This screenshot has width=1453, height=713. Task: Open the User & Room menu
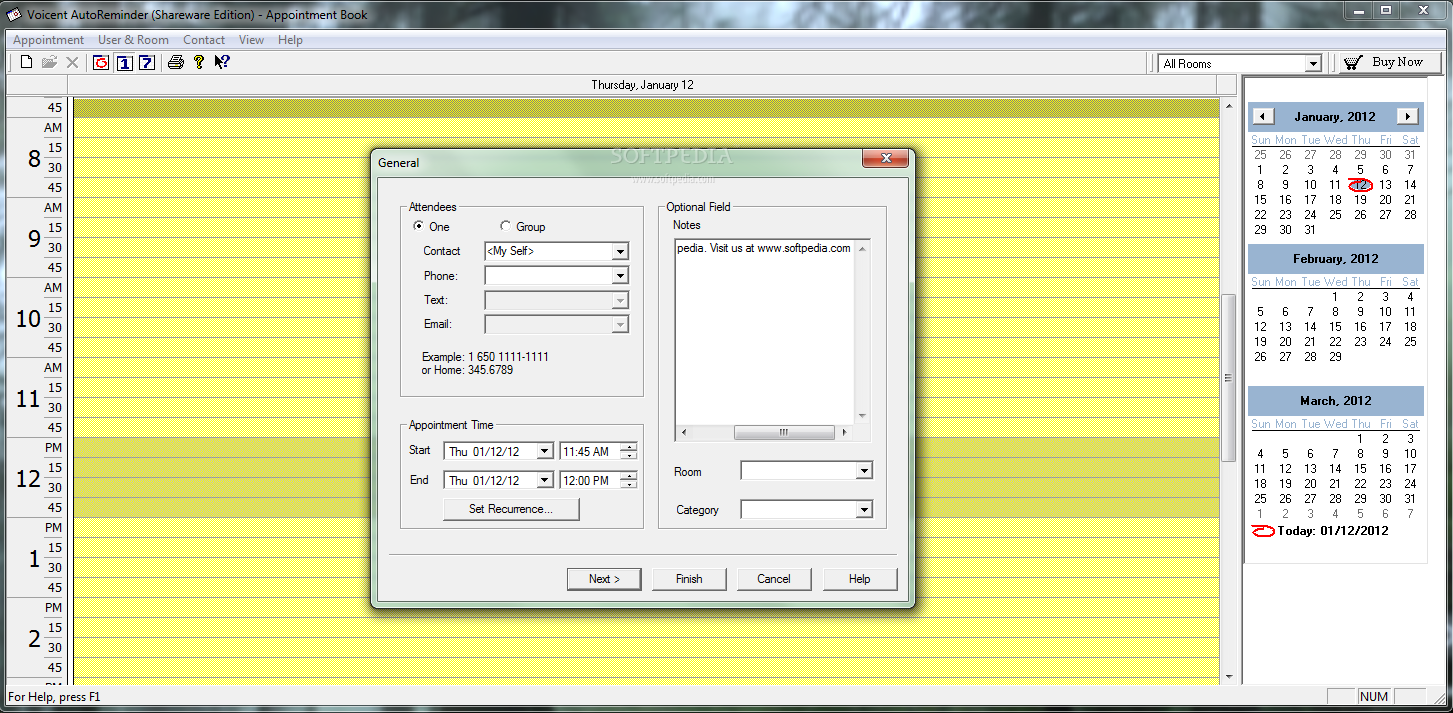[x=133, y=40]
